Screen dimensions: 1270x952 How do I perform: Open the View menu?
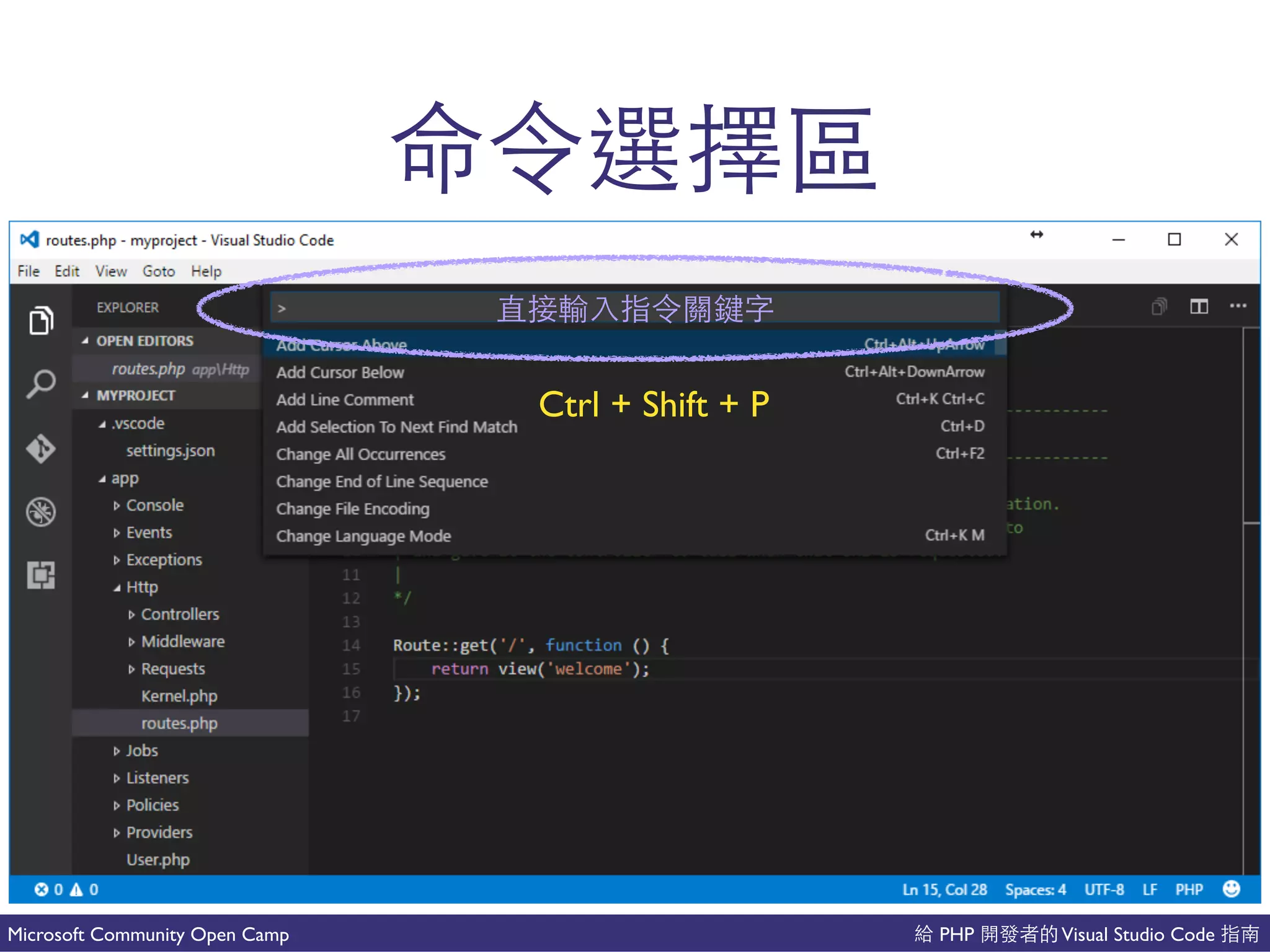[111, 271]
